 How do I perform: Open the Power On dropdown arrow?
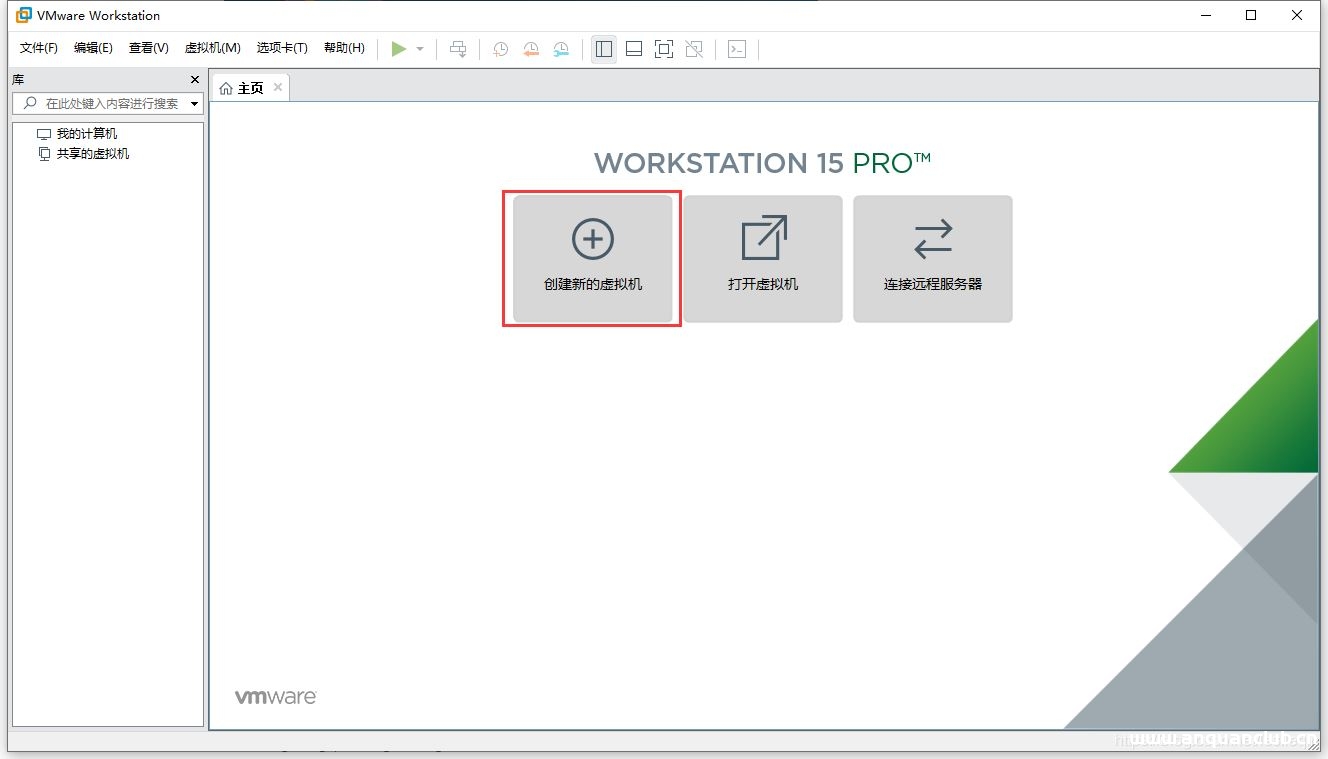tap(417, 48)
